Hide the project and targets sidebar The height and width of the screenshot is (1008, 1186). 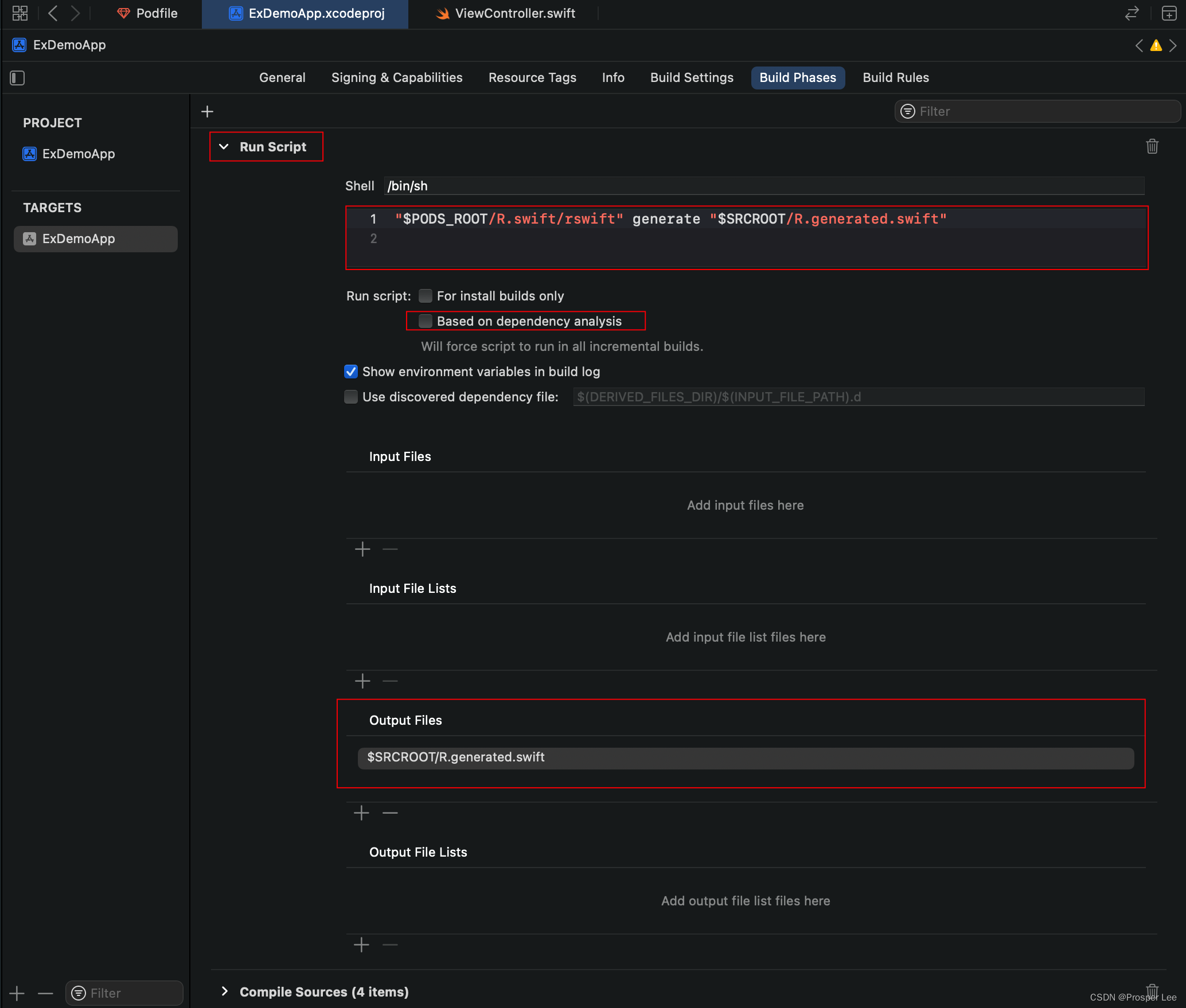tap(17, 77)
